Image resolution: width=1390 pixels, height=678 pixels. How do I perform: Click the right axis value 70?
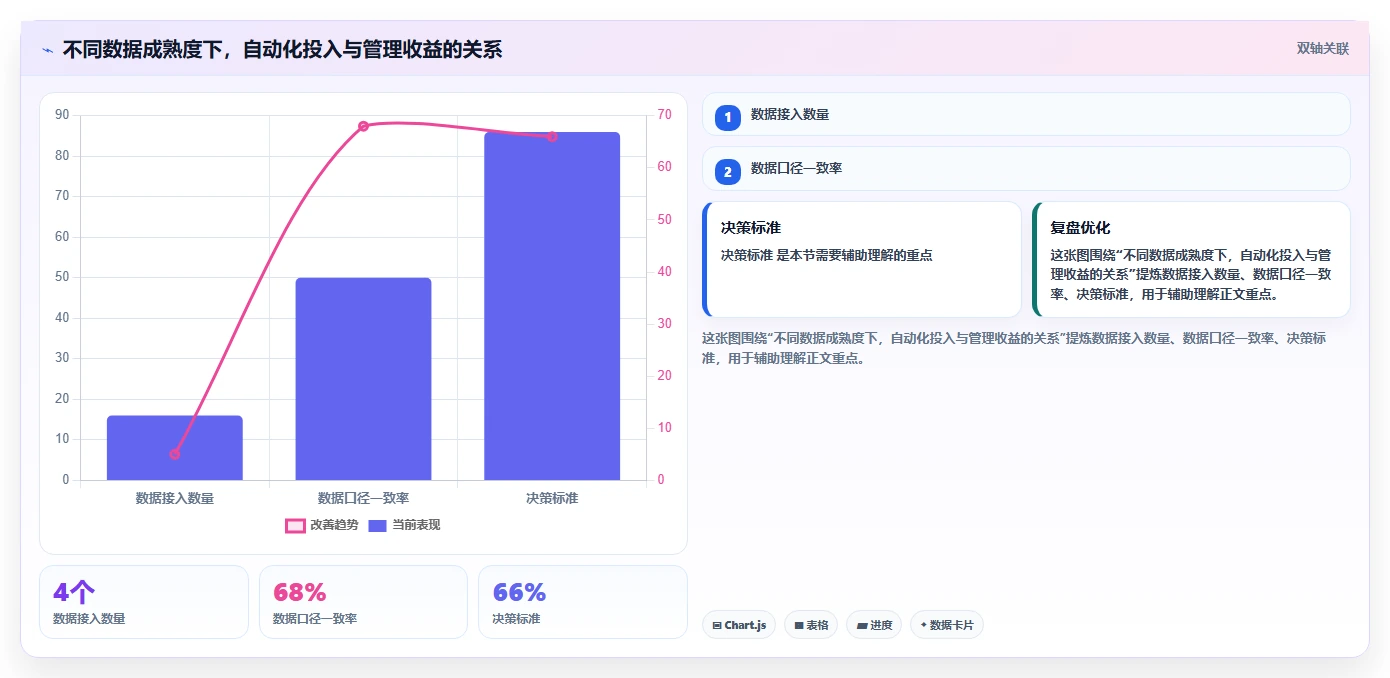pos(665,115)
